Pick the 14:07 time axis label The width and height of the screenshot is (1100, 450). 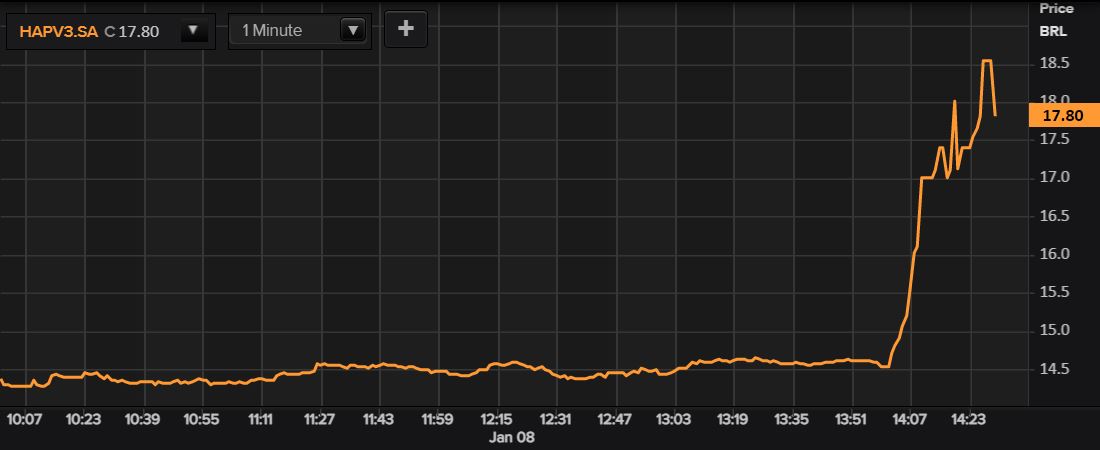[x=910, y=419]
